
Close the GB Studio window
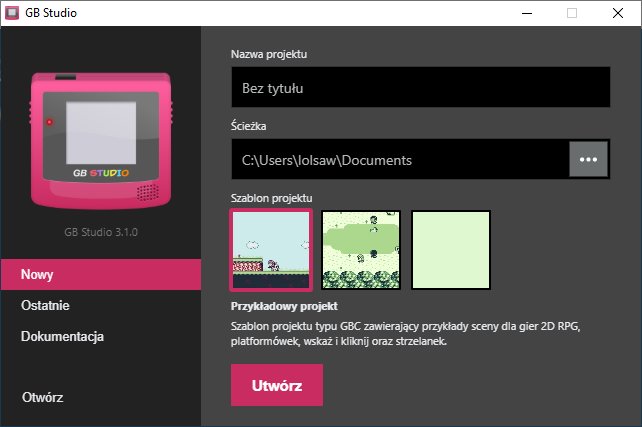tap(618, 13)
